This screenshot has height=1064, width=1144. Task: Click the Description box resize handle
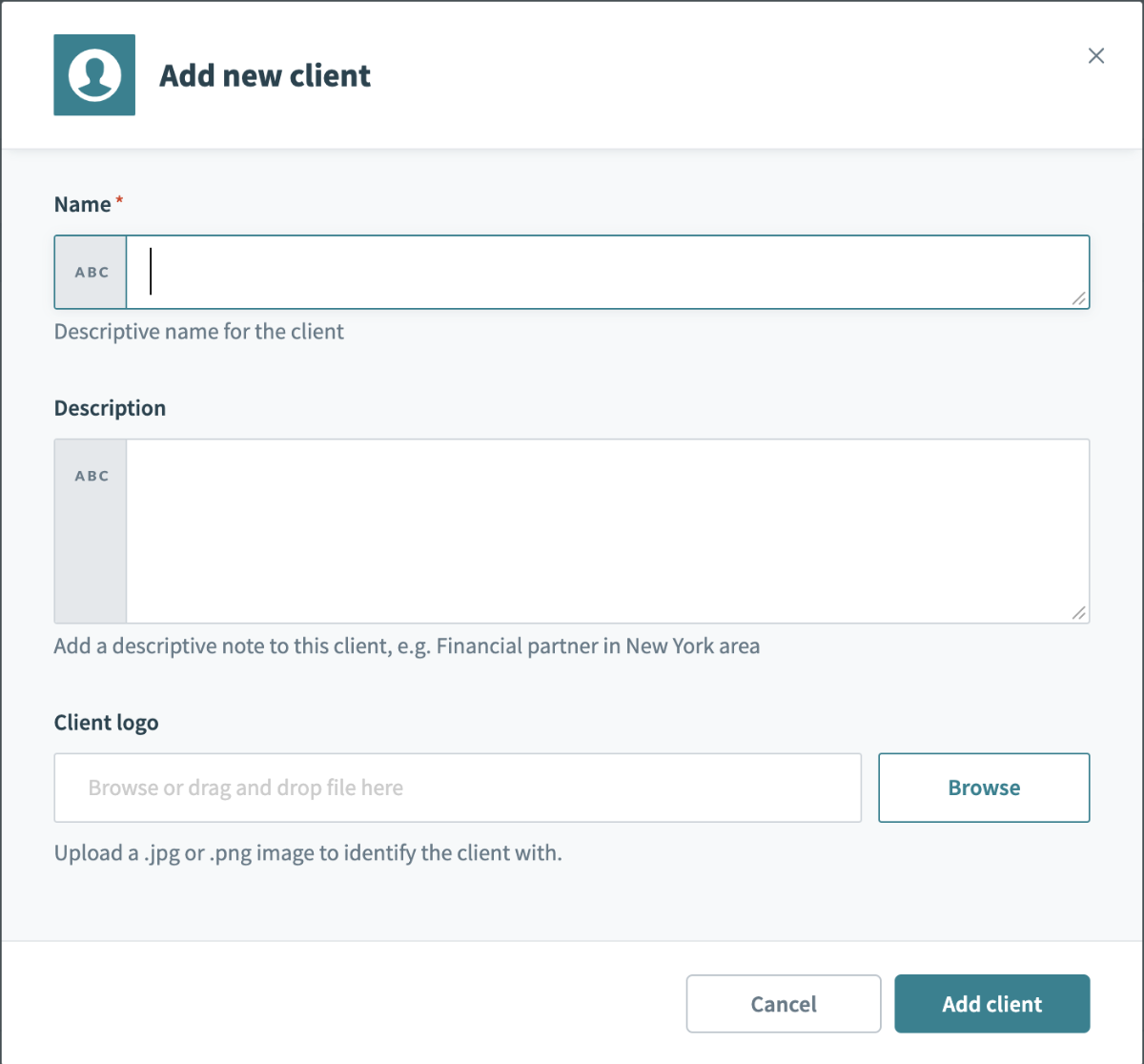click(1078, 613)
